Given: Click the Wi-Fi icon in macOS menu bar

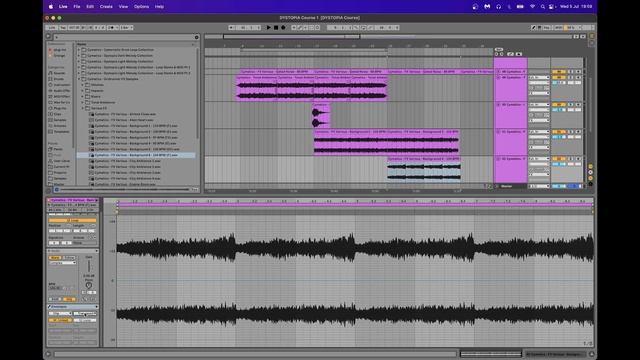Looking at the screenshot, I should (x=532, y=7).
